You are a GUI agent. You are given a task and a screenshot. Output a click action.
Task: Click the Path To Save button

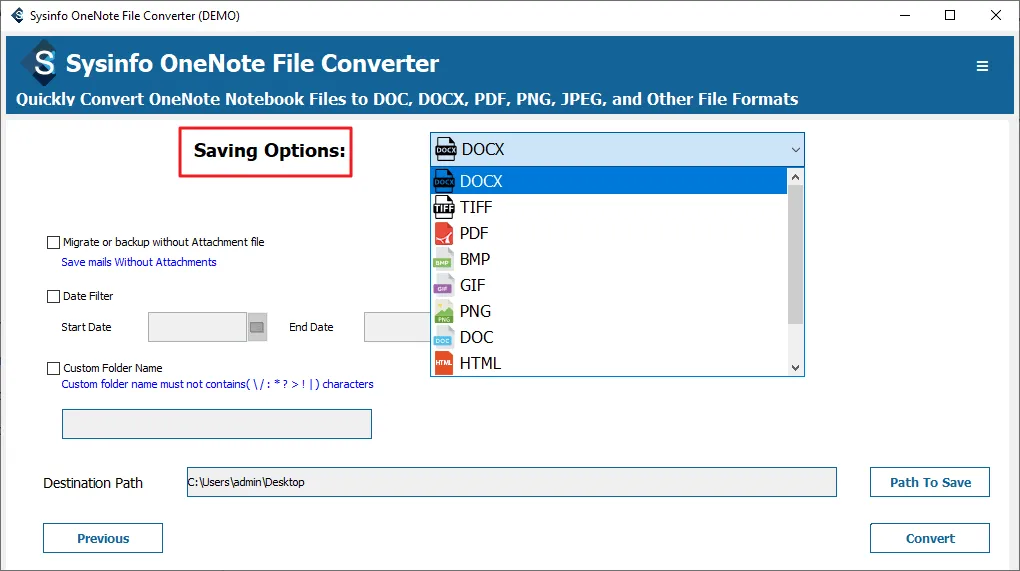pos(930,482)
